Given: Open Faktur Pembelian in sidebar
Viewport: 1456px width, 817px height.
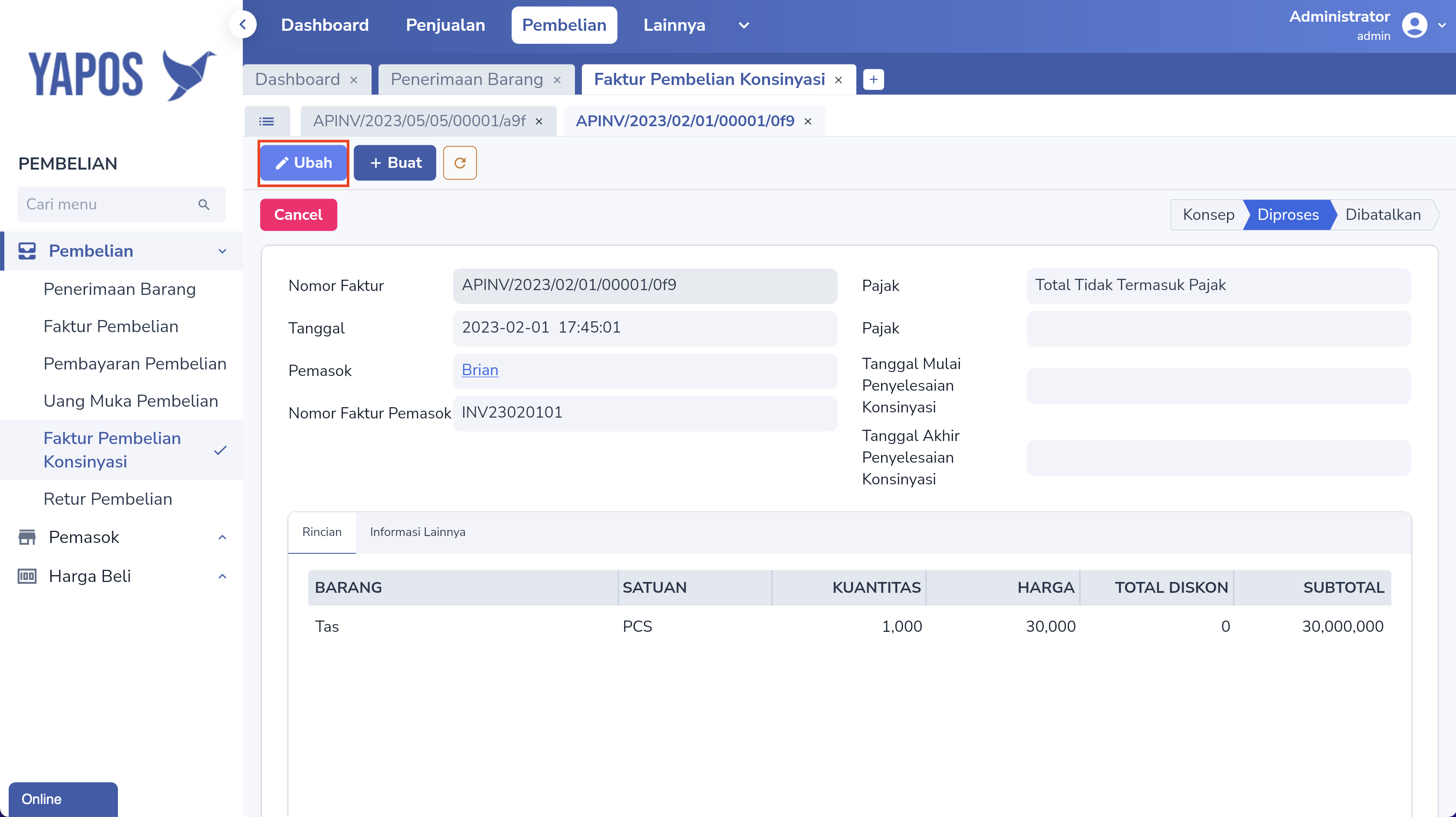Looking at the screenshot, I should tap(111, 327).
